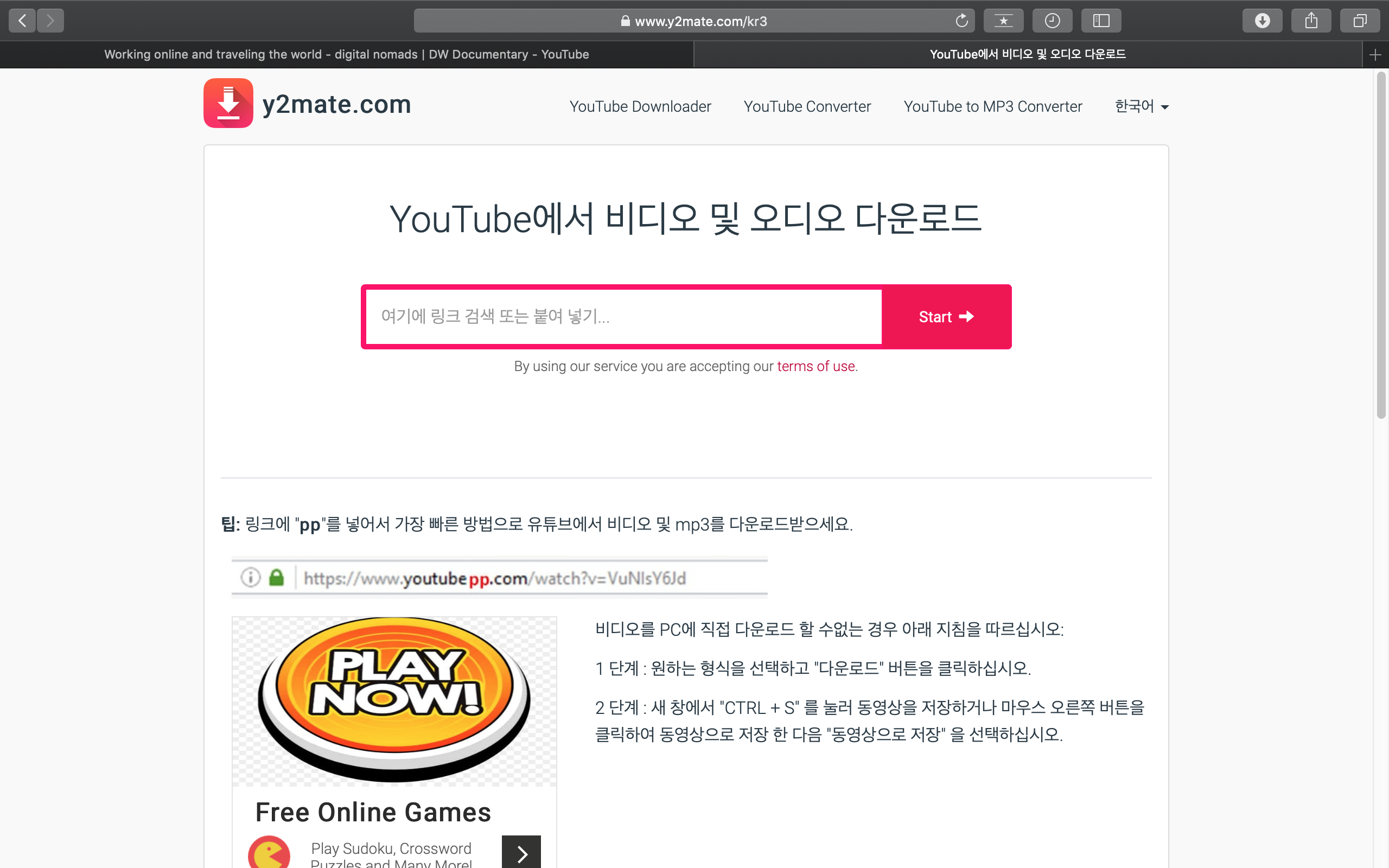This screenshot has width=1389, height=868.
Task: Show all tabs overview icon
Action: point(1360,21)
